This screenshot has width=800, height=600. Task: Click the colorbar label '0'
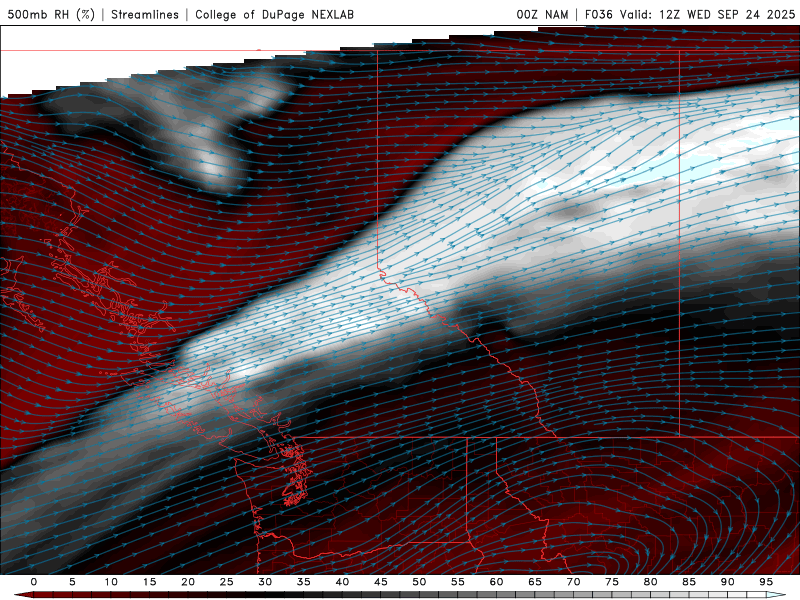point(34,582)
